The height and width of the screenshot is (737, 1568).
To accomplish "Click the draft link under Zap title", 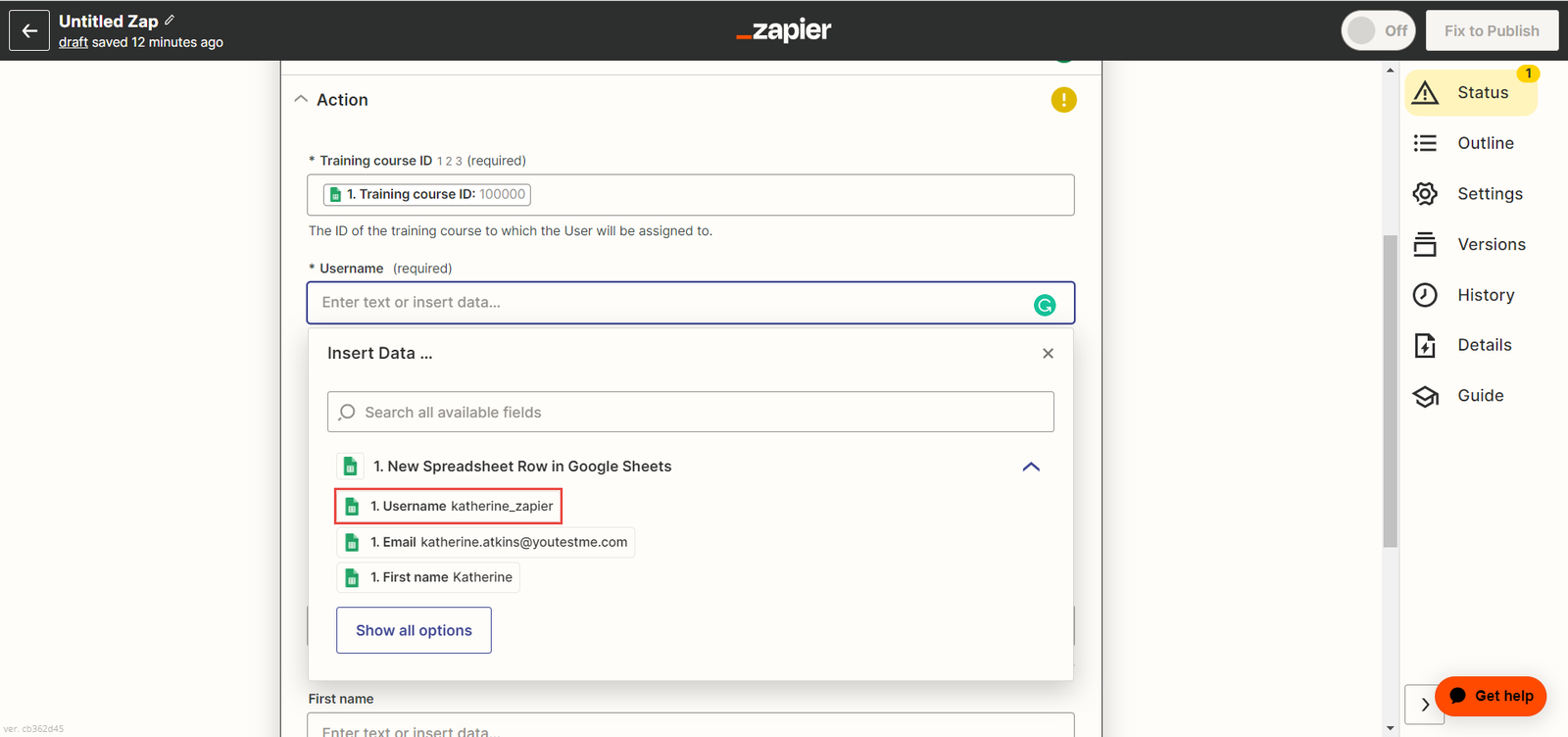I will coord(73,42).
